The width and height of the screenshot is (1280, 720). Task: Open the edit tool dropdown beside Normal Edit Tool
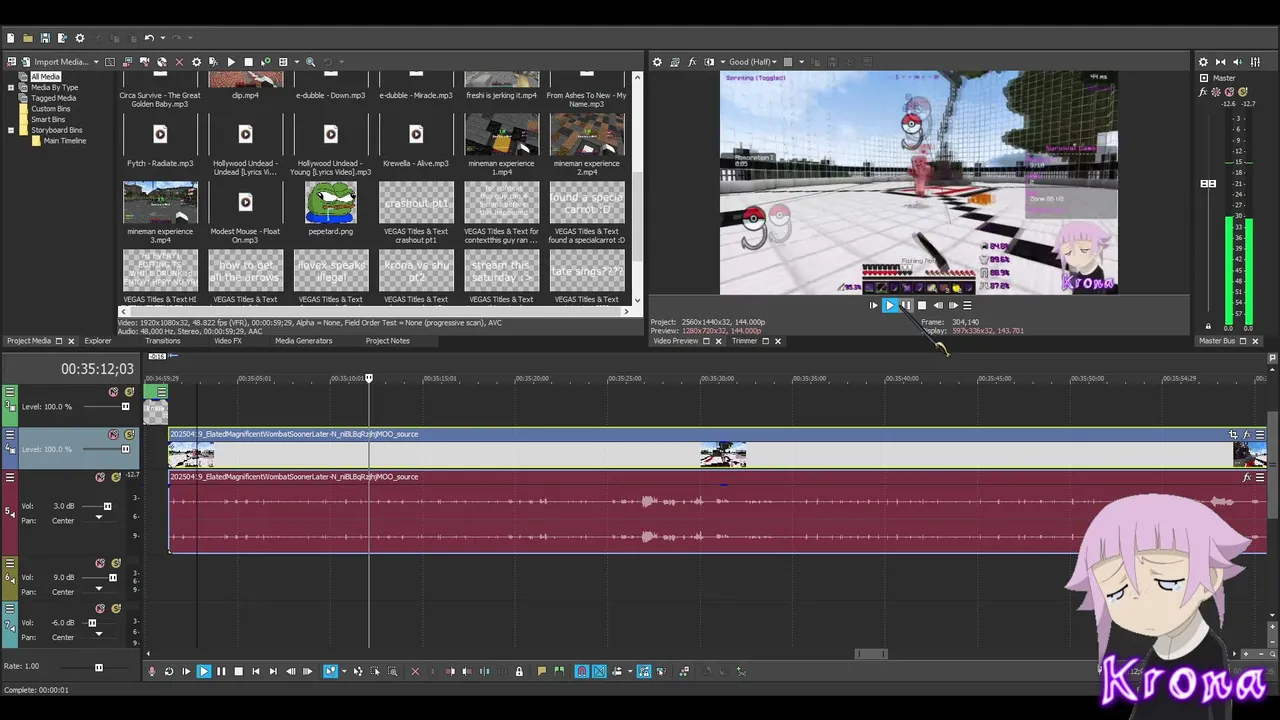click(344, 671)
